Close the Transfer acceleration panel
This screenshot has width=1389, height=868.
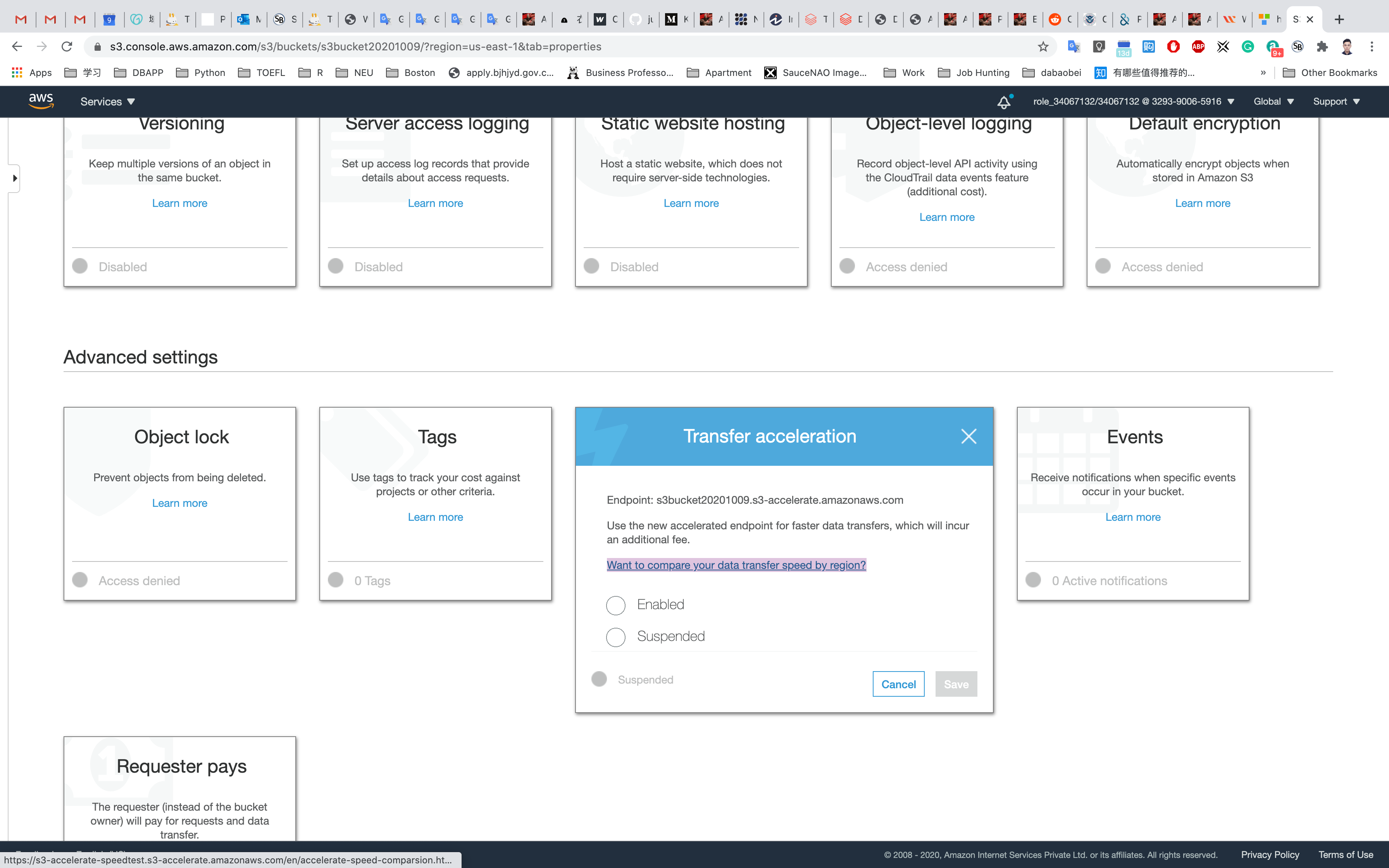tap(968, 436)
